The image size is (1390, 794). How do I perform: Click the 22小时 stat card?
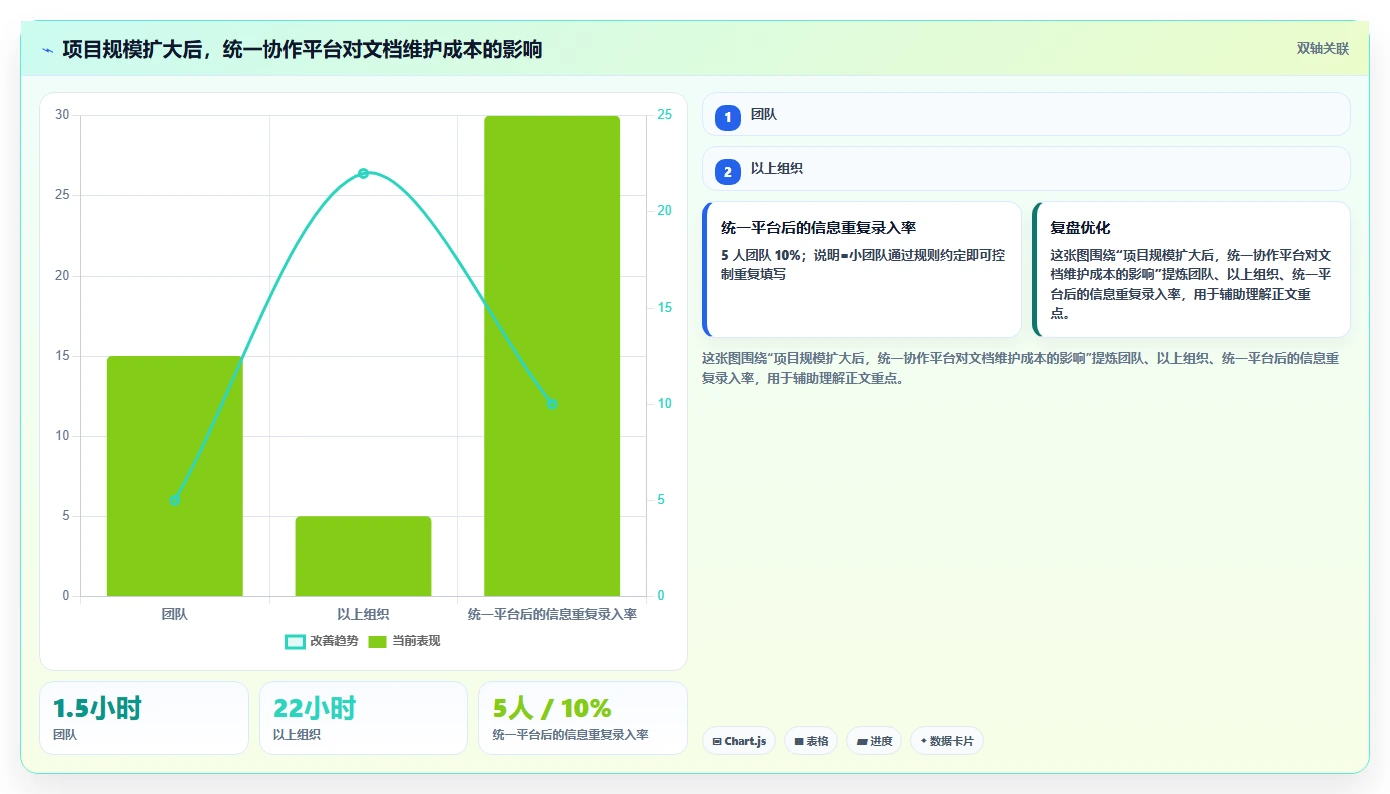pos(363,718)
